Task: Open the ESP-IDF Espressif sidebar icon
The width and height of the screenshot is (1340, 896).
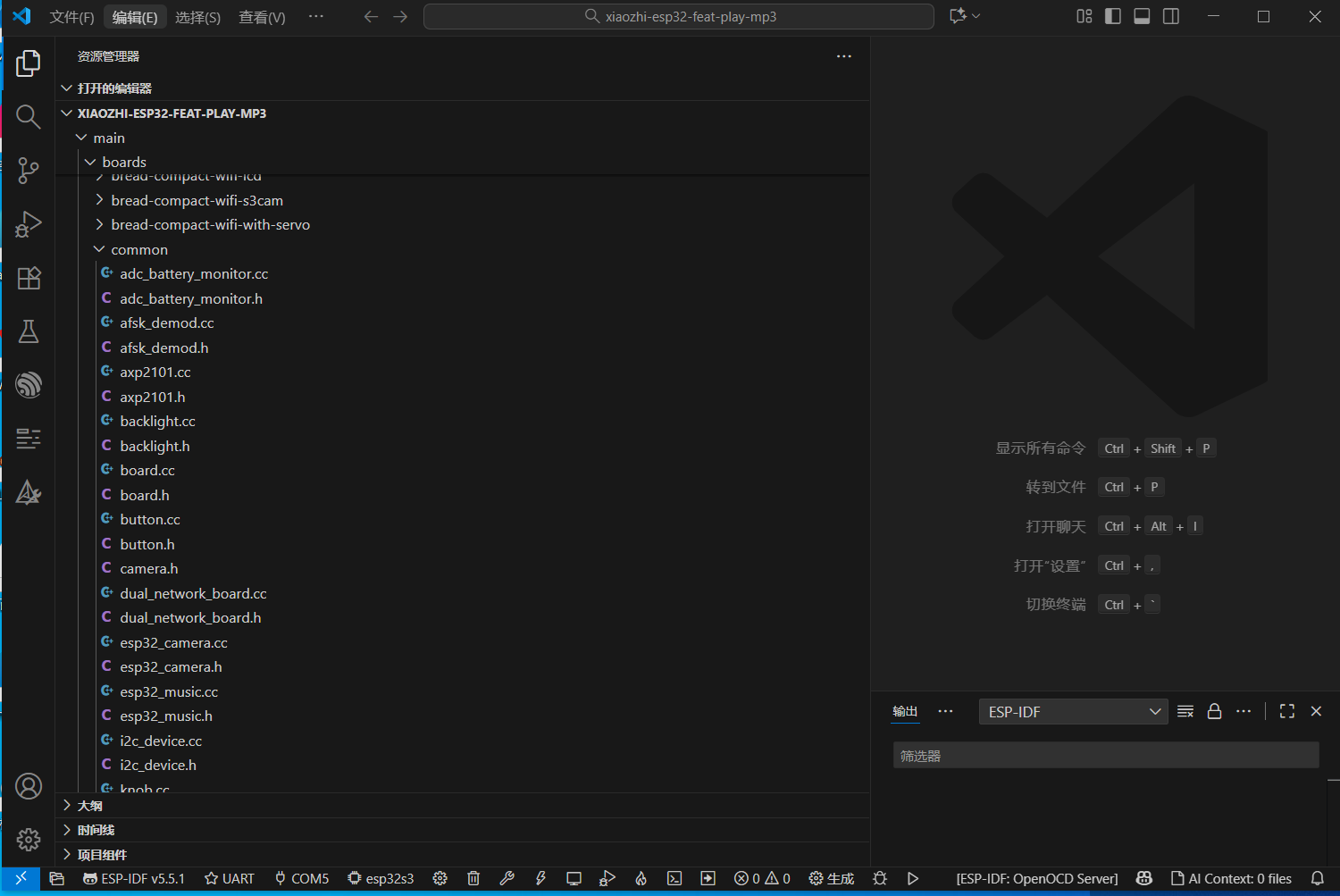Action: pos(29,385)
